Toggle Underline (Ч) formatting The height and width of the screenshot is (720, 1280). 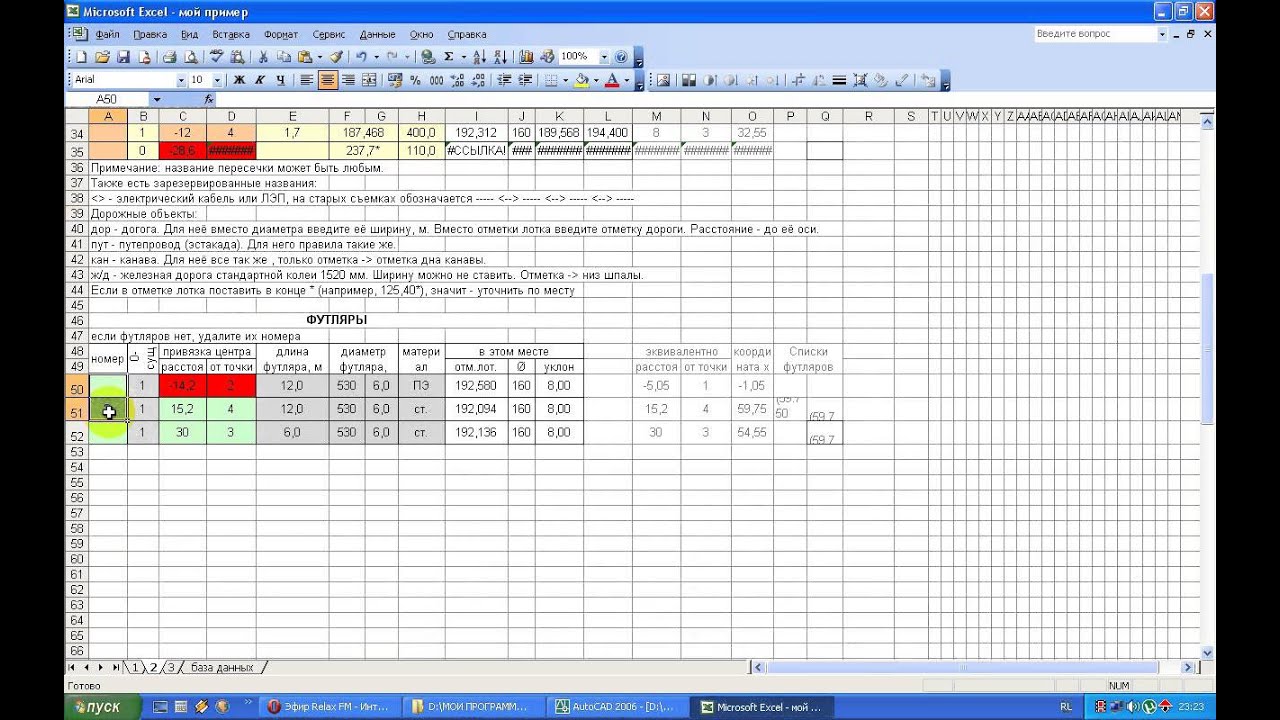coord(281,80)
